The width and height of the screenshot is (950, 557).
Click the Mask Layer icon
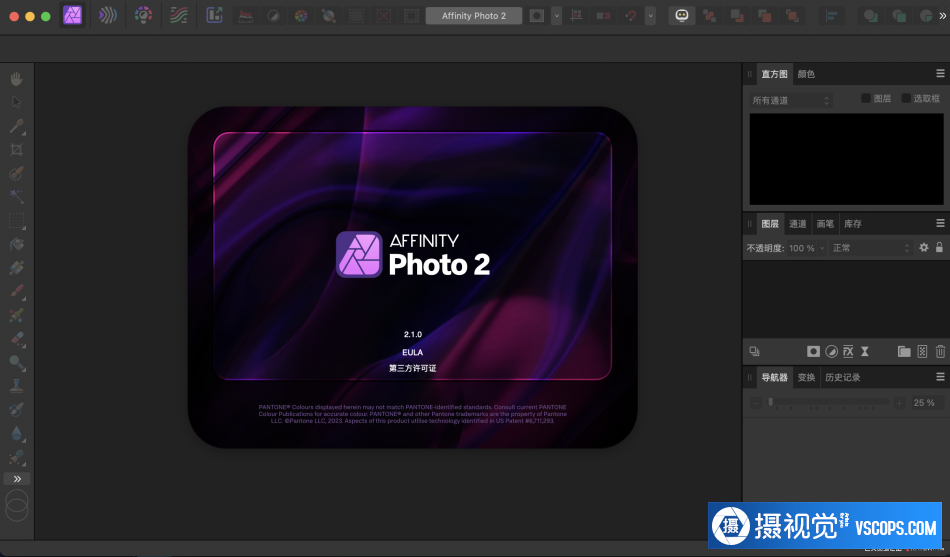click(813, 351)
